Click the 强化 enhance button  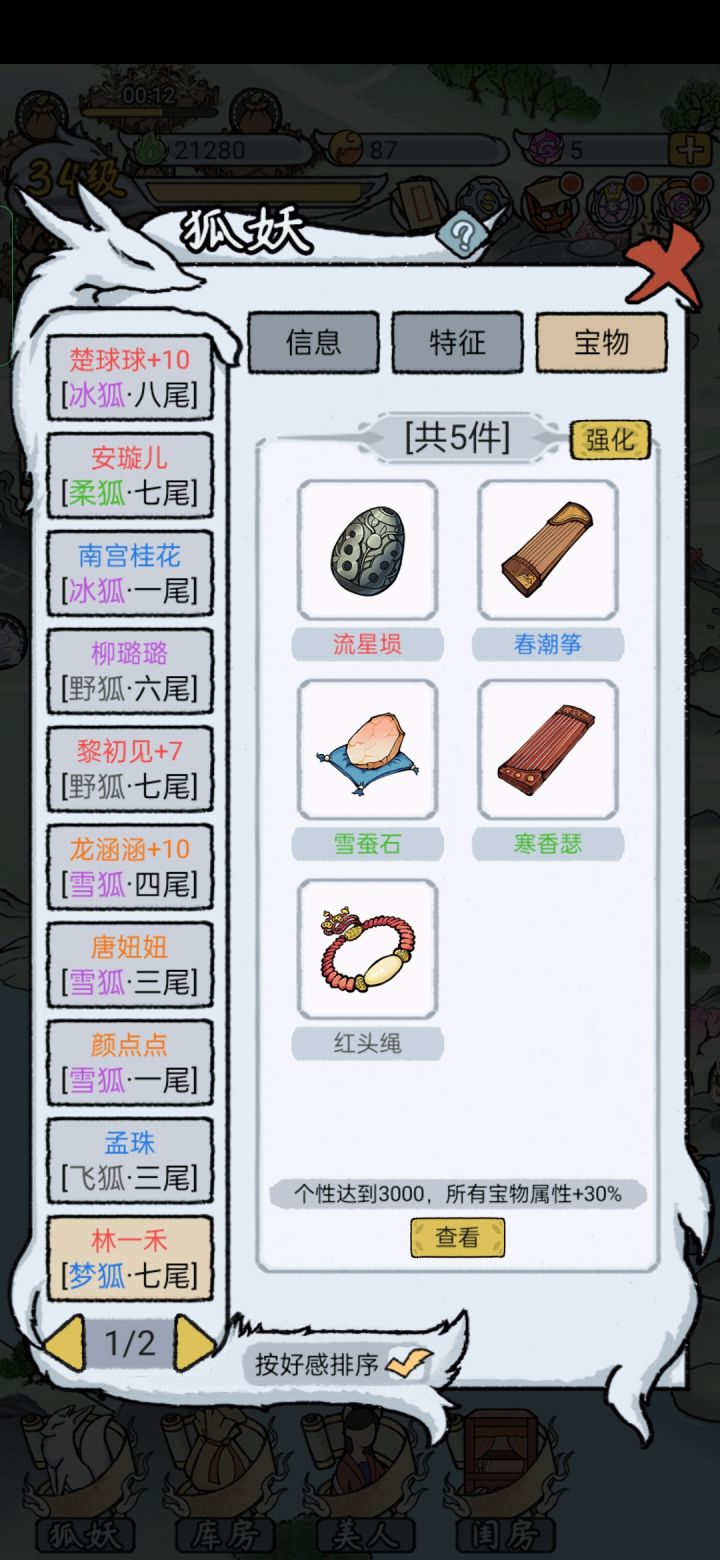pos(610,440)
